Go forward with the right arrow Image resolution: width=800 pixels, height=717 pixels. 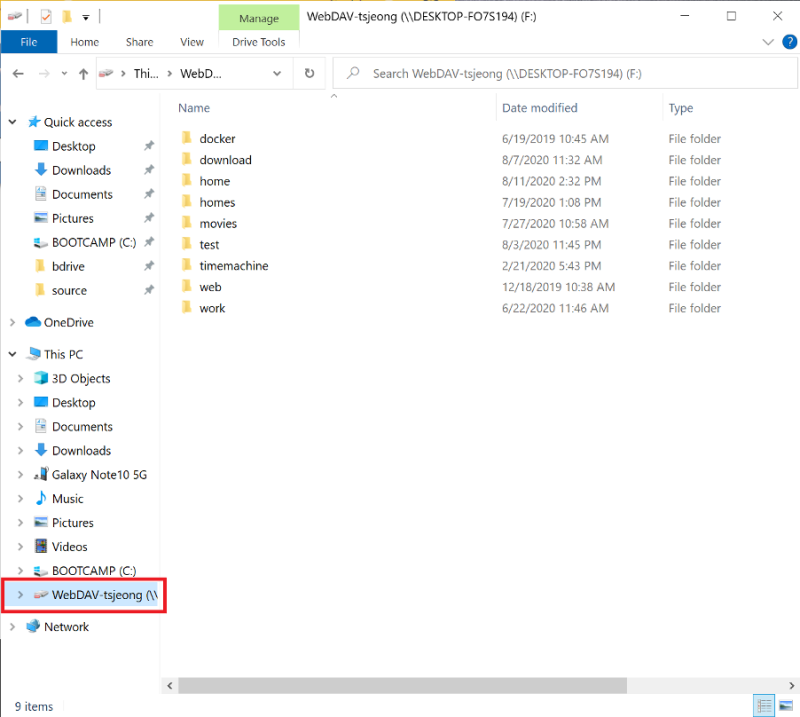point(44,73)
